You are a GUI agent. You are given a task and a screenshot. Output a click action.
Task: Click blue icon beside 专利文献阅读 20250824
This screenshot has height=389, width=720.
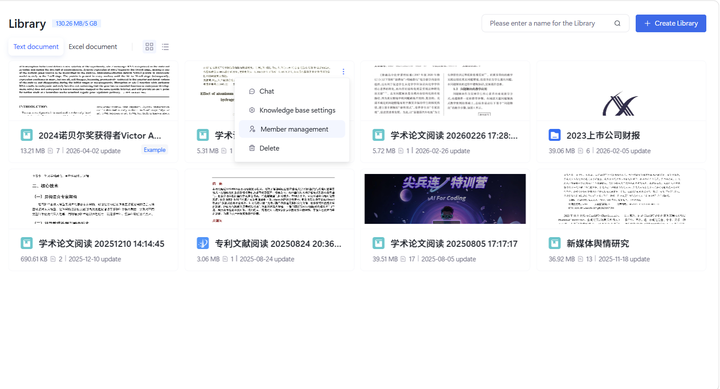(203, 243)
